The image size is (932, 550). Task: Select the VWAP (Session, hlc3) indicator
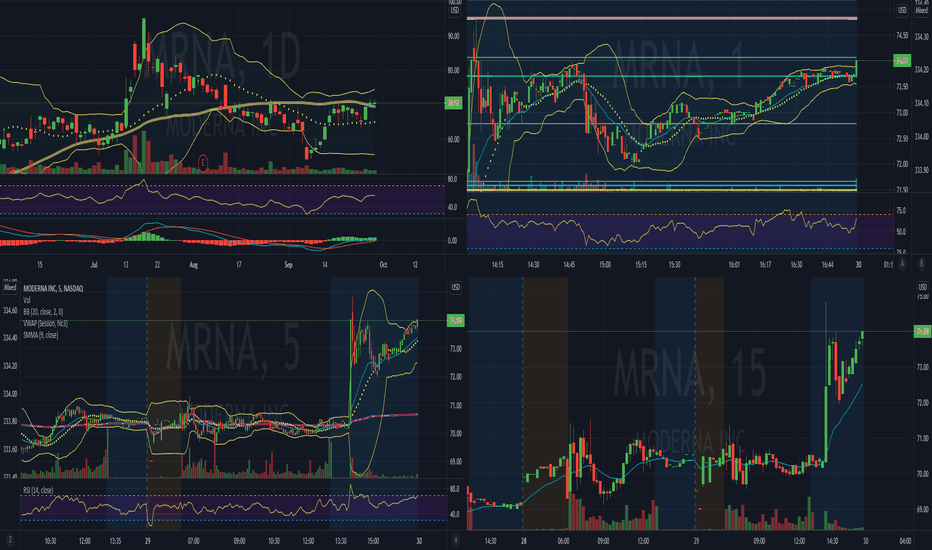pos(45,323)
